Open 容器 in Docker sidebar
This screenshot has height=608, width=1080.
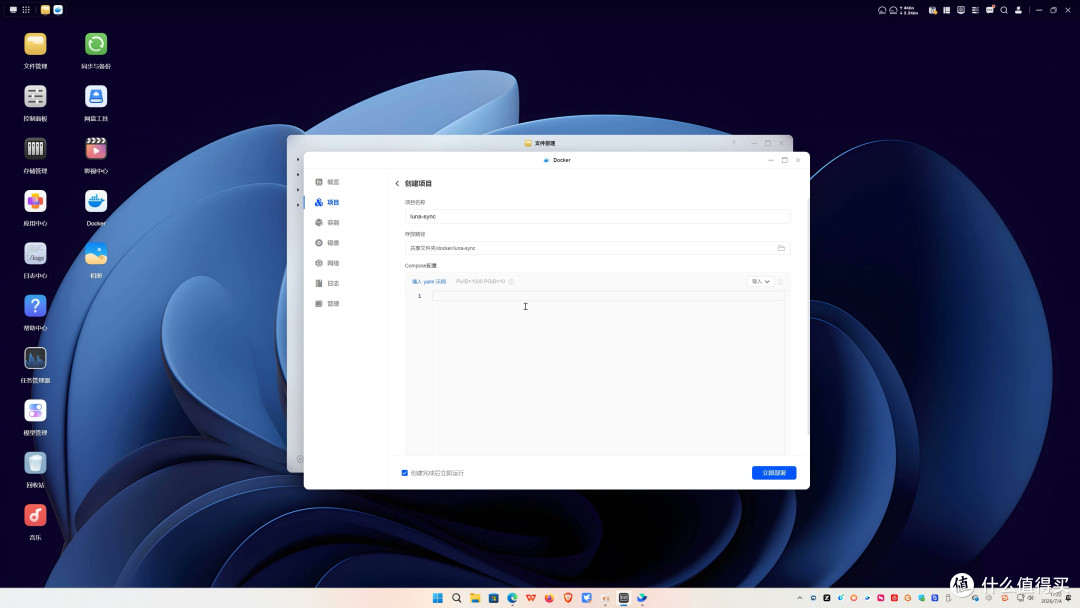click(x=328, y=222)
